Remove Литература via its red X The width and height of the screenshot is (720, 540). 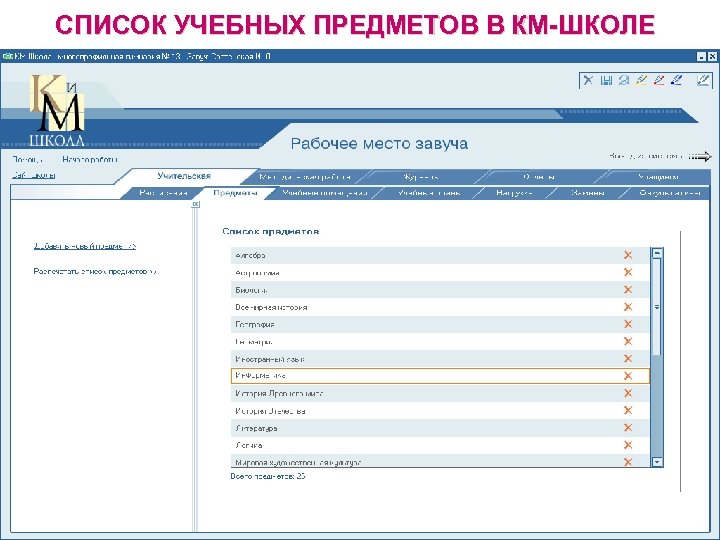[628, 428]
